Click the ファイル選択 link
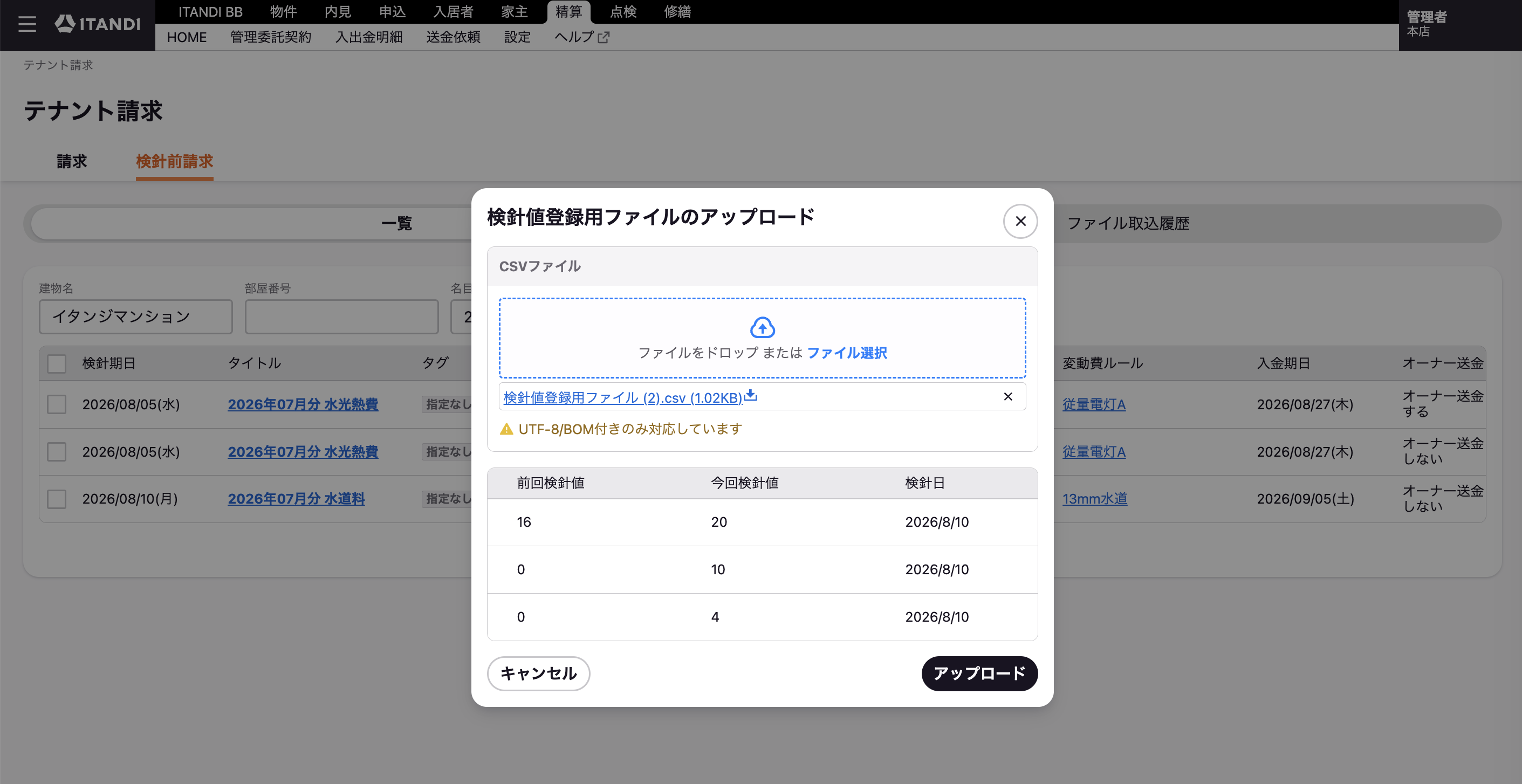 click(847, 353)
